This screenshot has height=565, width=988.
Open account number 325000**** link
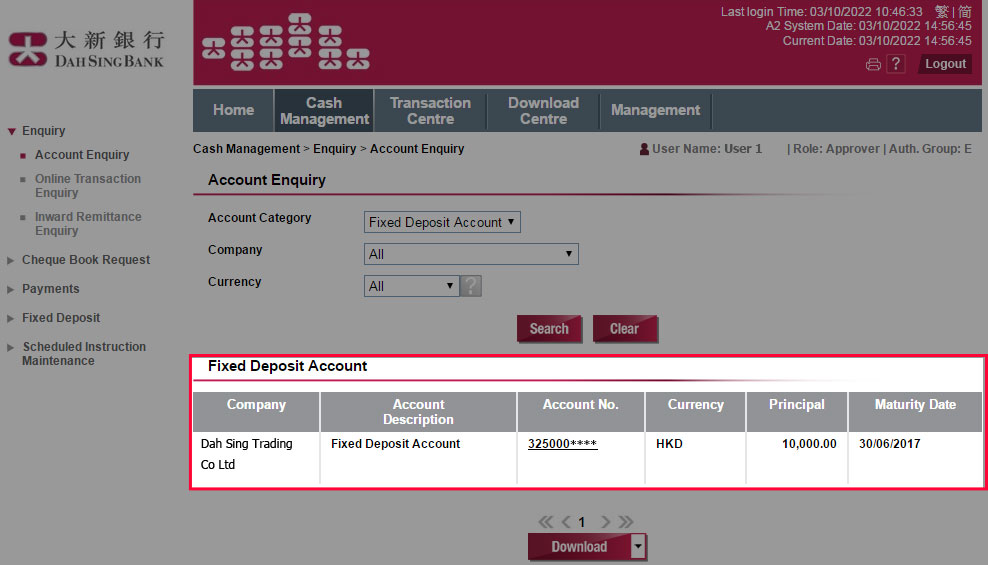pyautogui.click(x=562, y=443)
